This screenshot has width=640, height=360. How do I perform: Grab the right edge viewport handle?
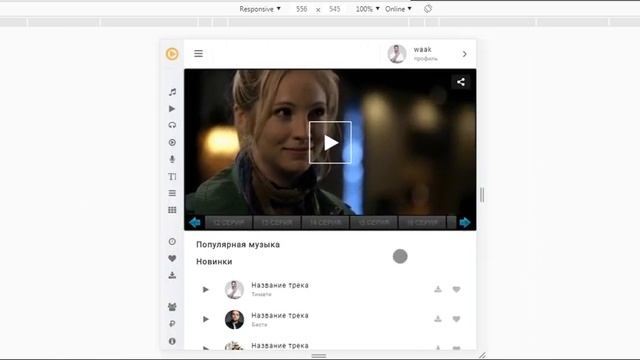(x=482, y=195)
